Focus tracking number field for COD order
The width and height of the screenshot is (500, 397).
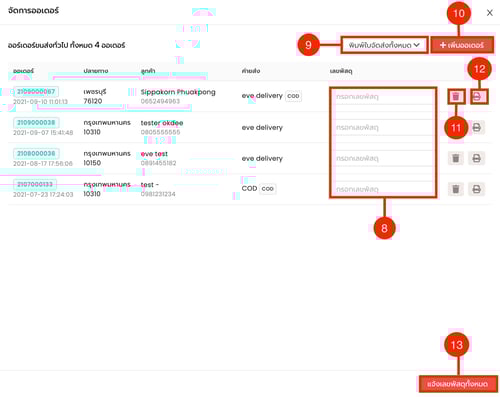pyautogui.click(x=383, y=189)
